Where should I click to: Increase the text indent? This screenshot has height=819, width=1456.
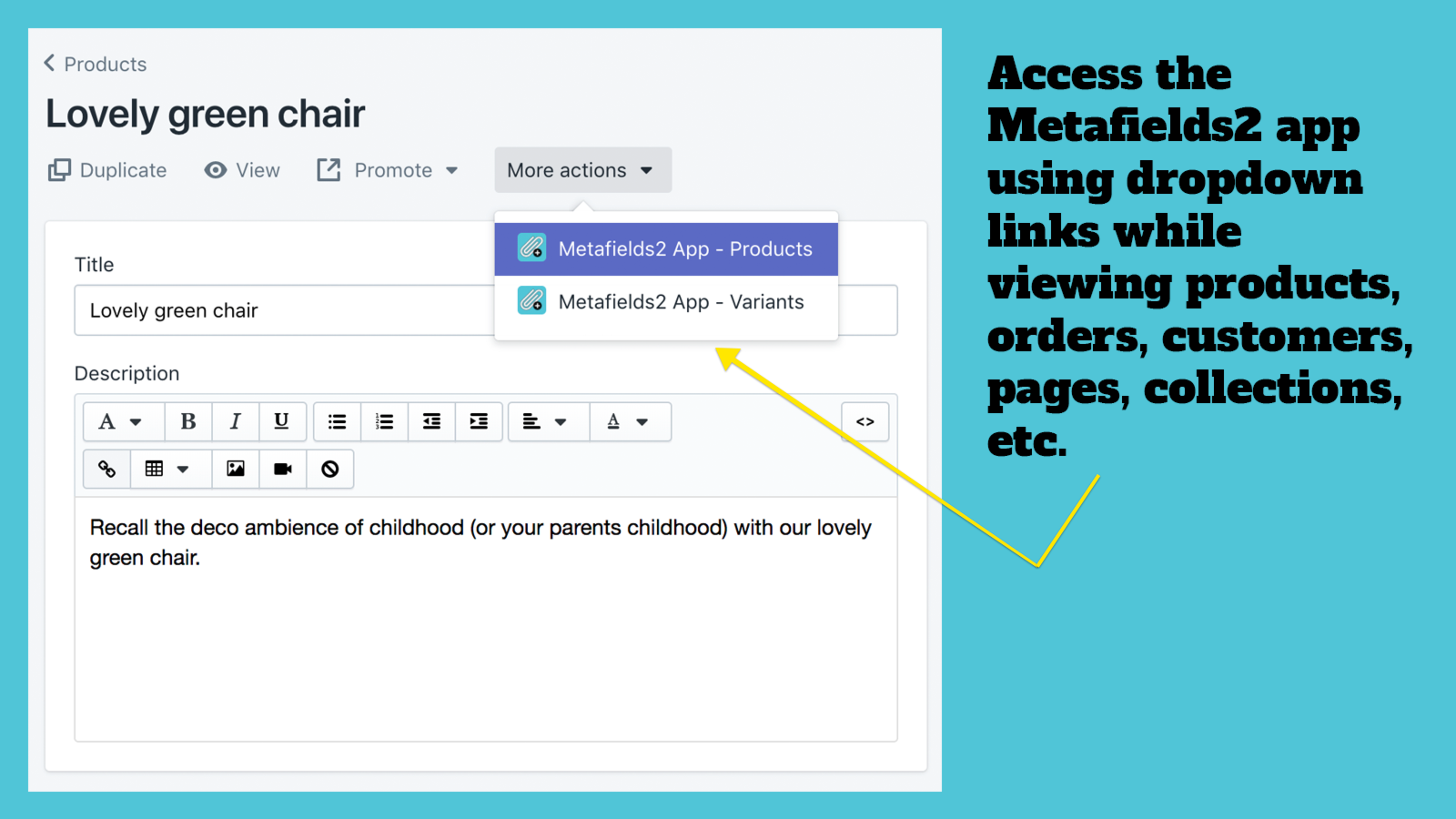[x=478, y=421]
